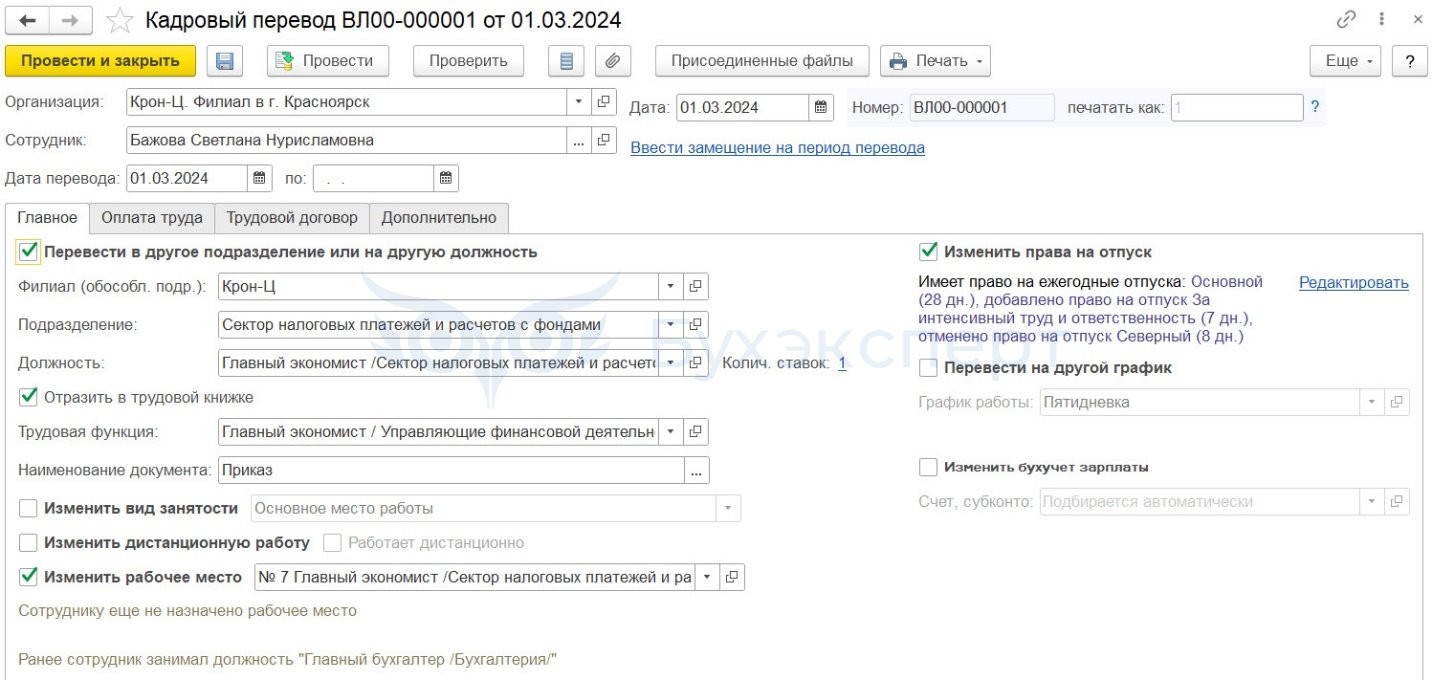The image size is (1432, 680).
Task: Uncheck Отразить в трудовой книжке
Action: click(x=29, y=397)
